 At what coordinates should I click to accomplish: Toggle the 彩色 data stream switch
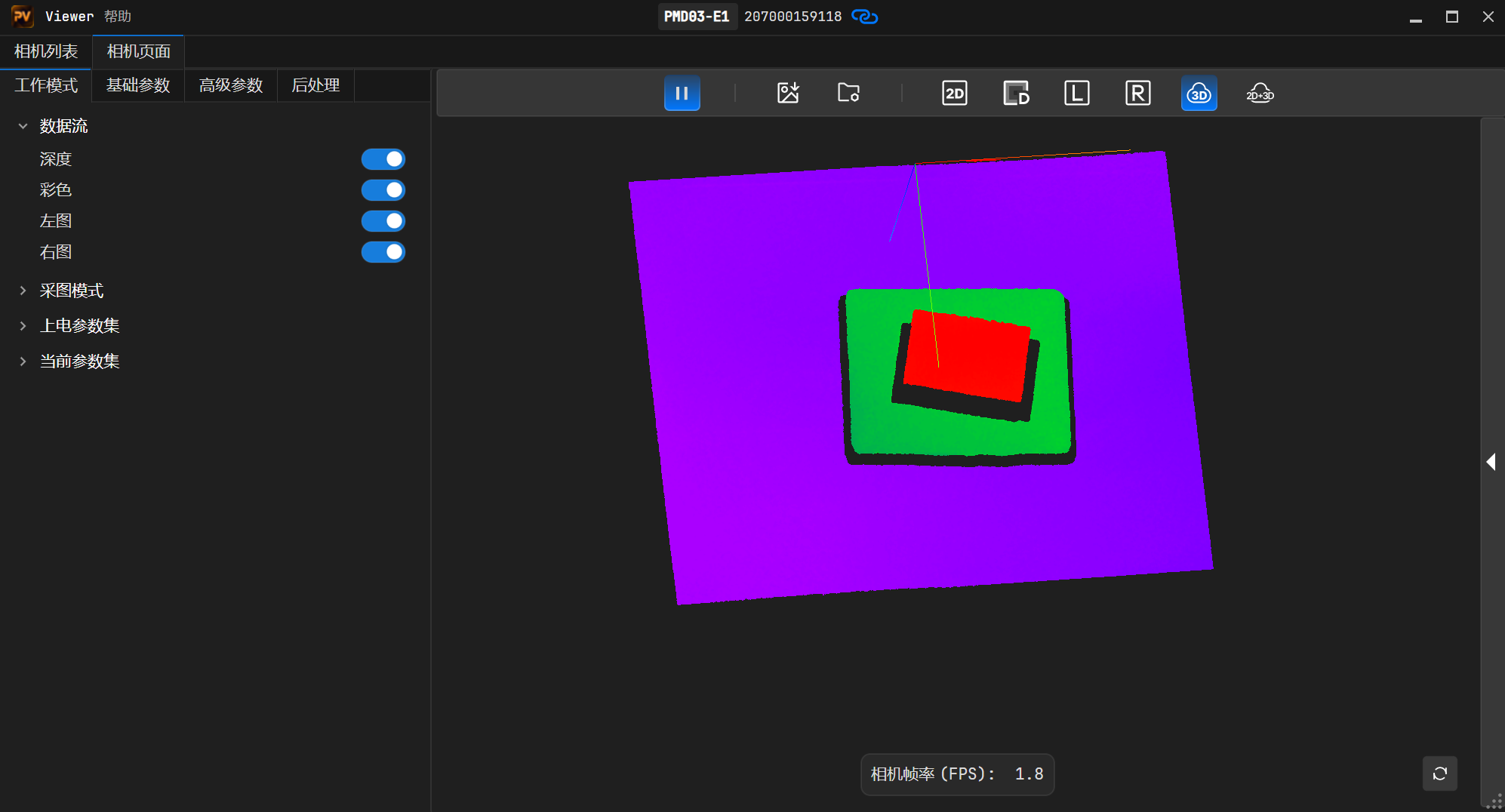383,190
